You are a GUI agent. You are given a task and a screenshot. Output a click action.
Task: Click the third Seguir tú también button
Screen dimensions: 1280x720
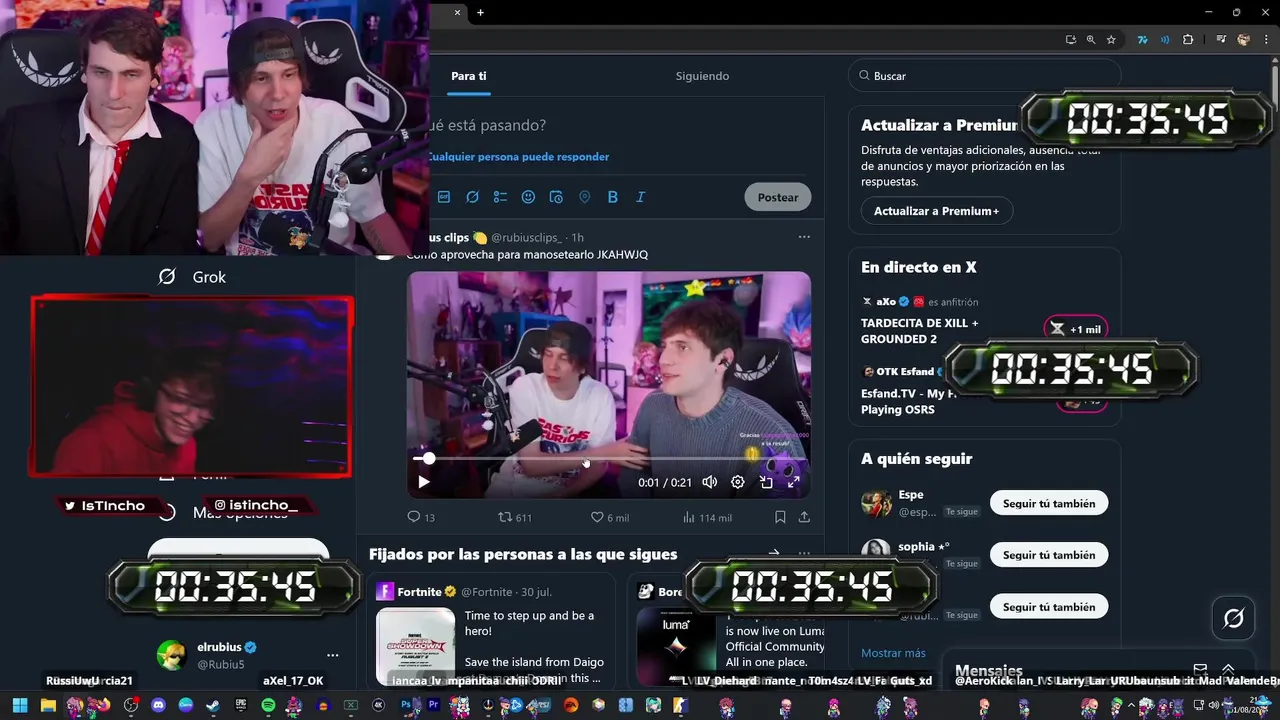1049,607
